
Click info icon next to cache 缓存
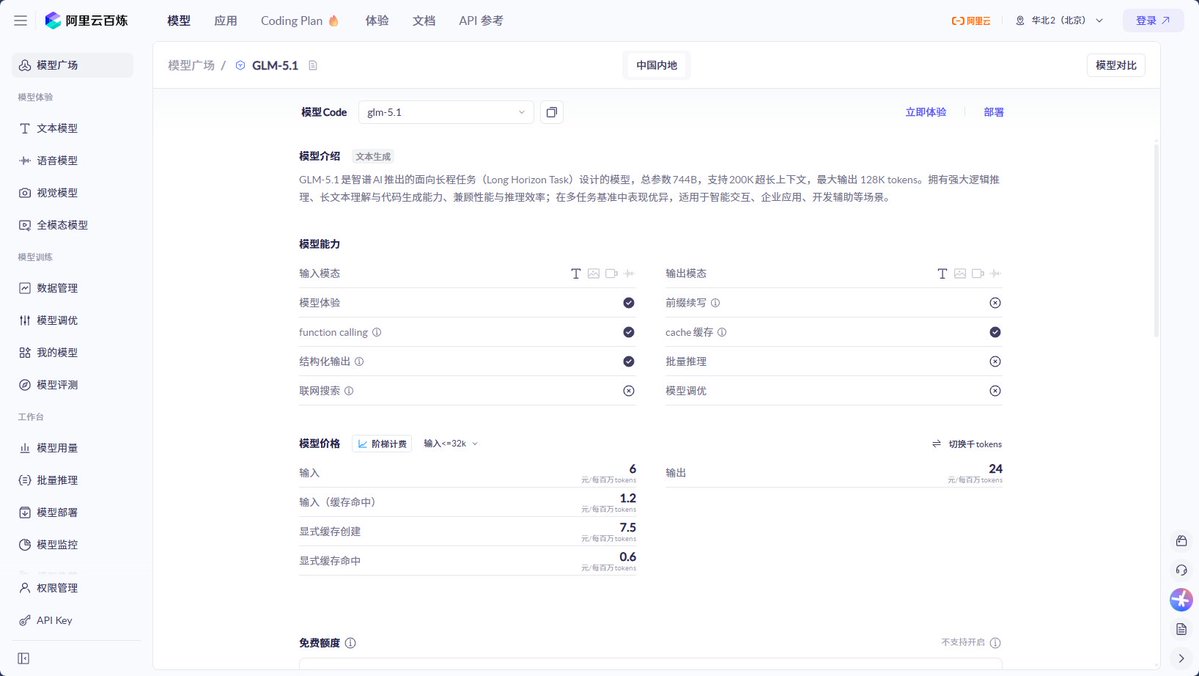pos(722,333)
